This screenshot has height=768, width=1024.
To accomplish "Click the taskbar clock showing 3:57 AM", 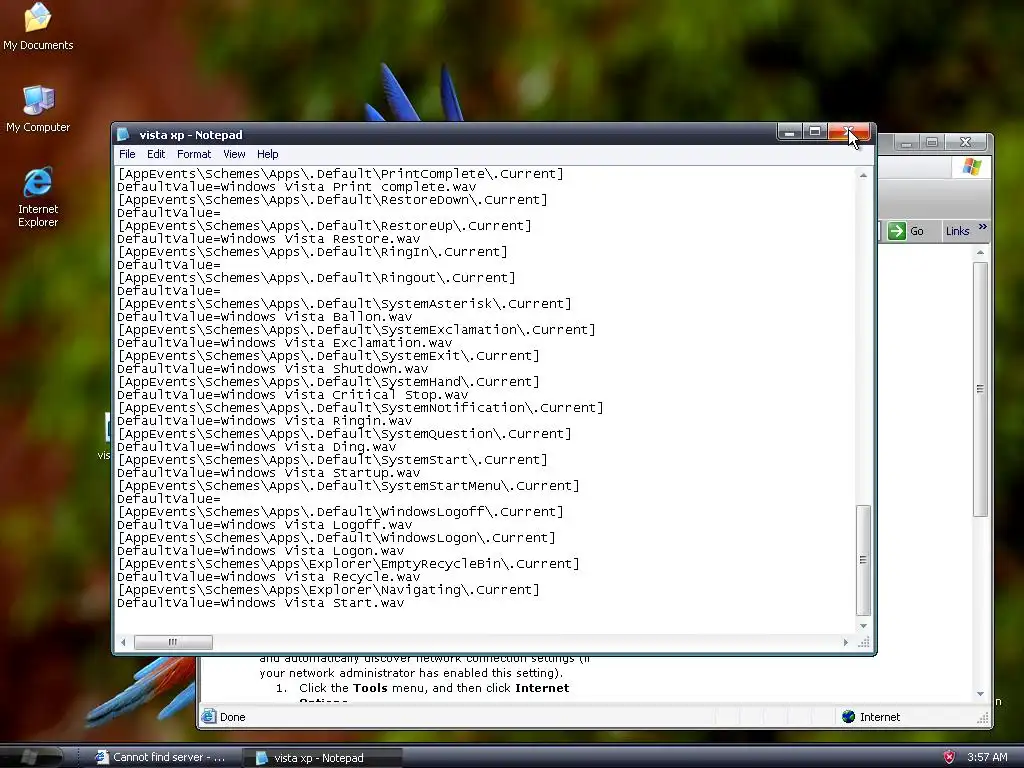I will tap(987, 757).
